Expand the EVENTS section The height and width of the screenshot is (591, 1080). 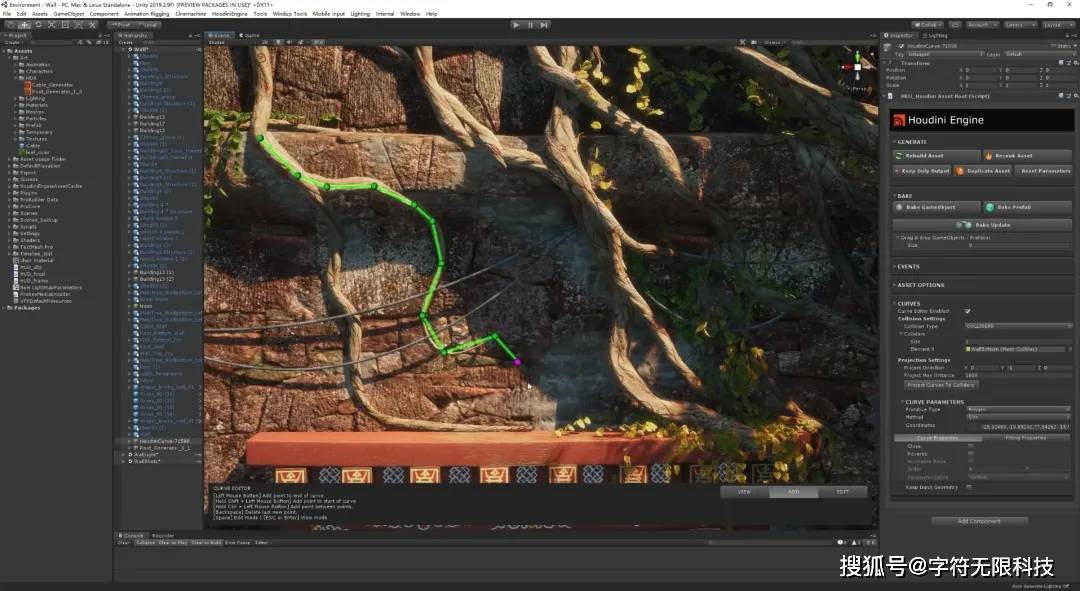[x=908, y=266]
